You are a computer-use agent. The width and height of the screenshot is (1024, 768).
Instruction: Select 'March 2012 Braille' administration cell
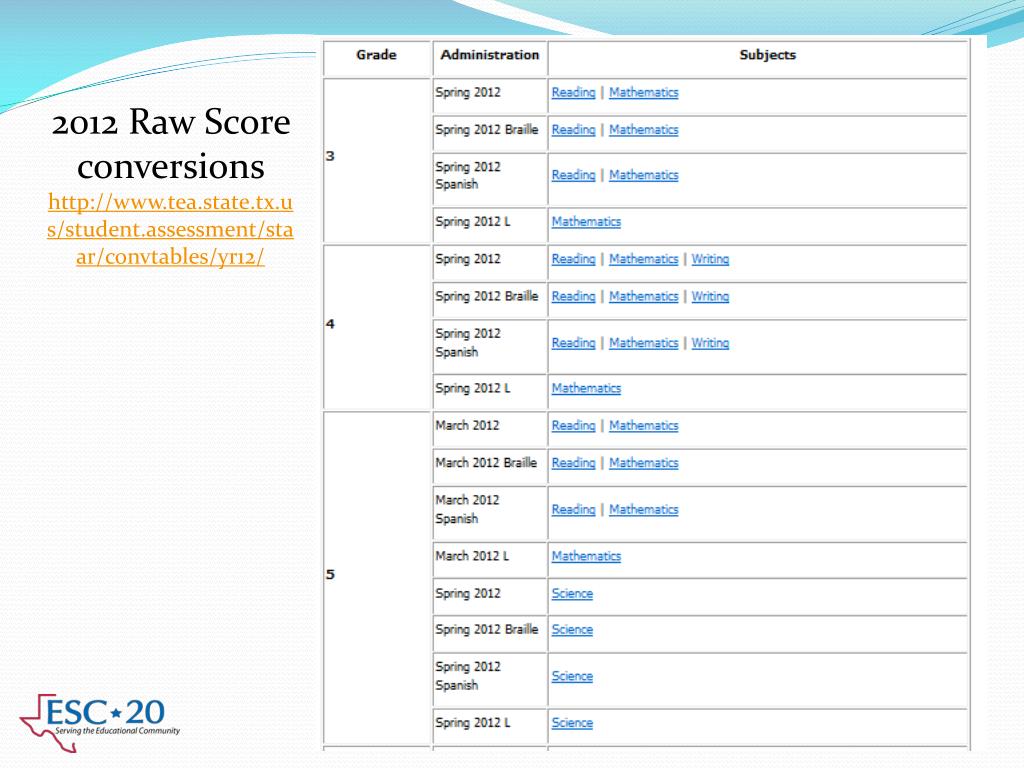(x=490, y=467)
